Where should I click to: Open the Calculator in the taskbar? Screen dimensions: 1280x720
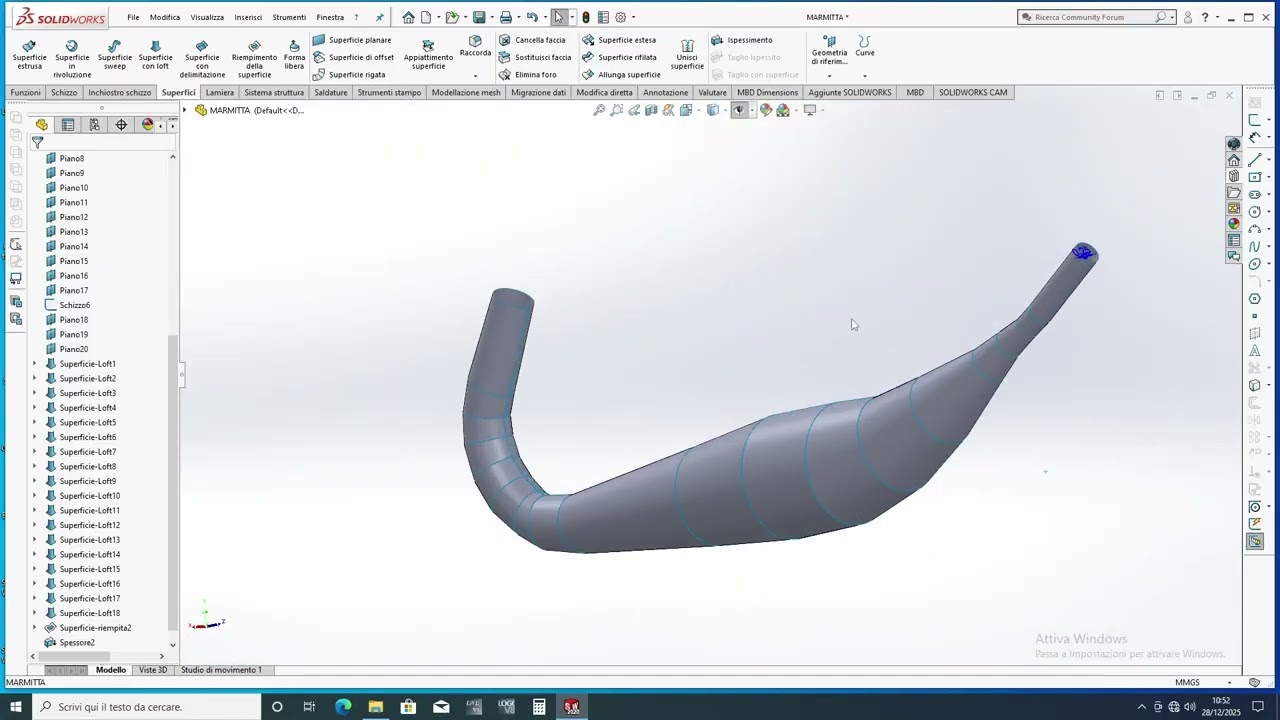tap(539, 707)
